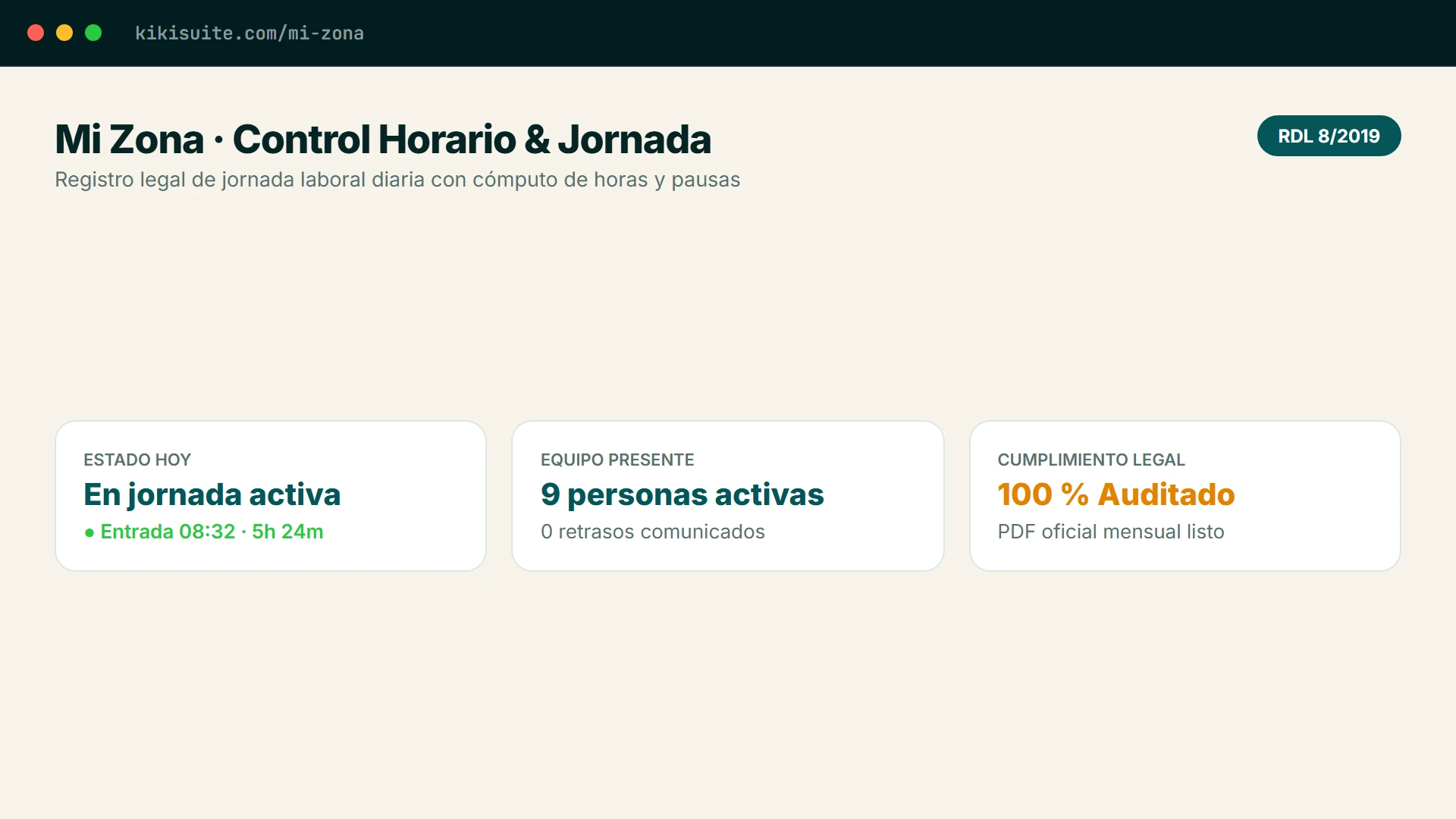Select the kikisuite.com/mi-zona address text
The width and height of the screenshot is (1456, 819).
[x=249, y=33]
